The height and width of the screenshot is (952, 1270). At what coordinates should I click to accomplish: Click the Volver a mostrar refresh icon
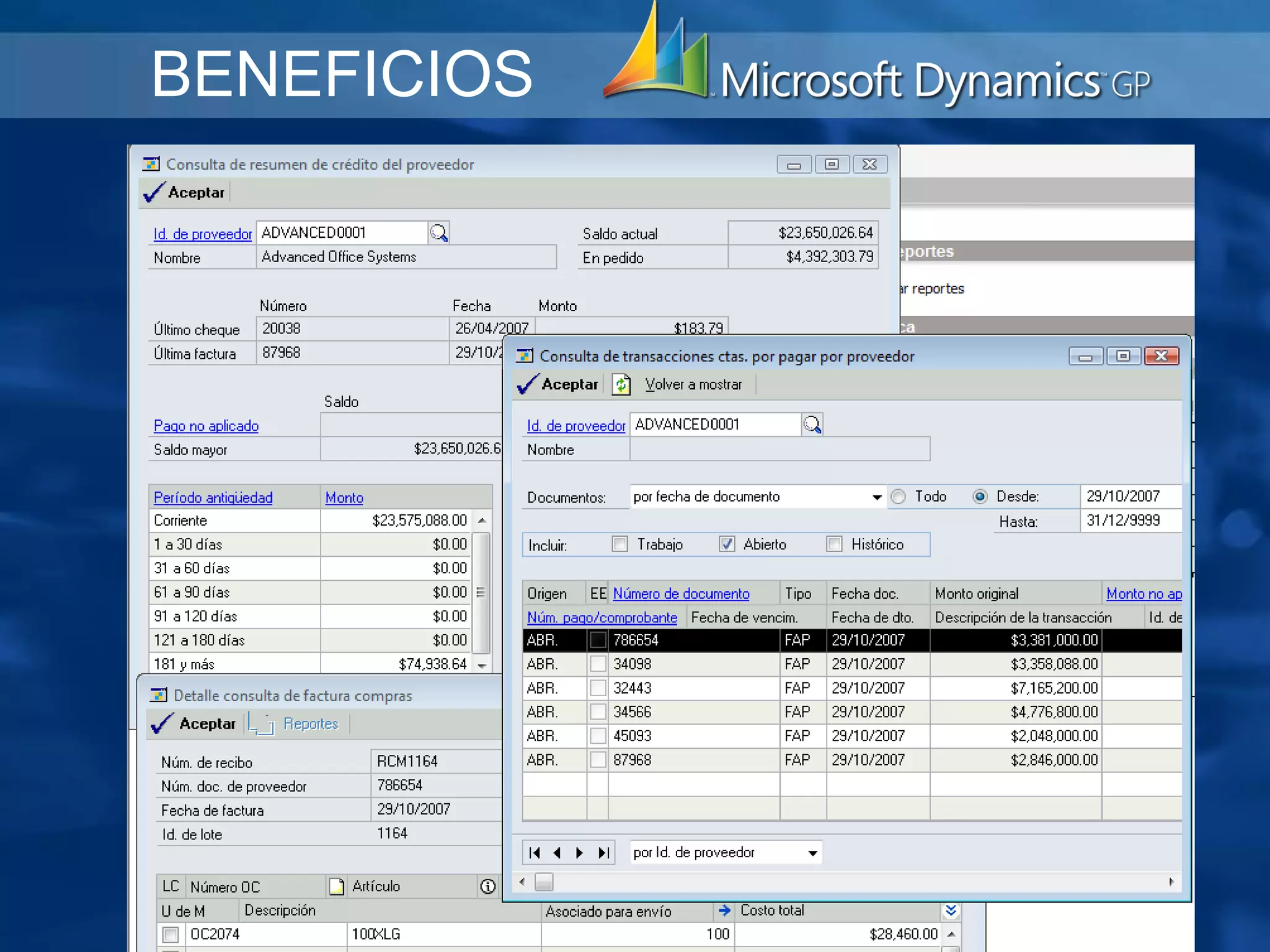pos(622,384)
